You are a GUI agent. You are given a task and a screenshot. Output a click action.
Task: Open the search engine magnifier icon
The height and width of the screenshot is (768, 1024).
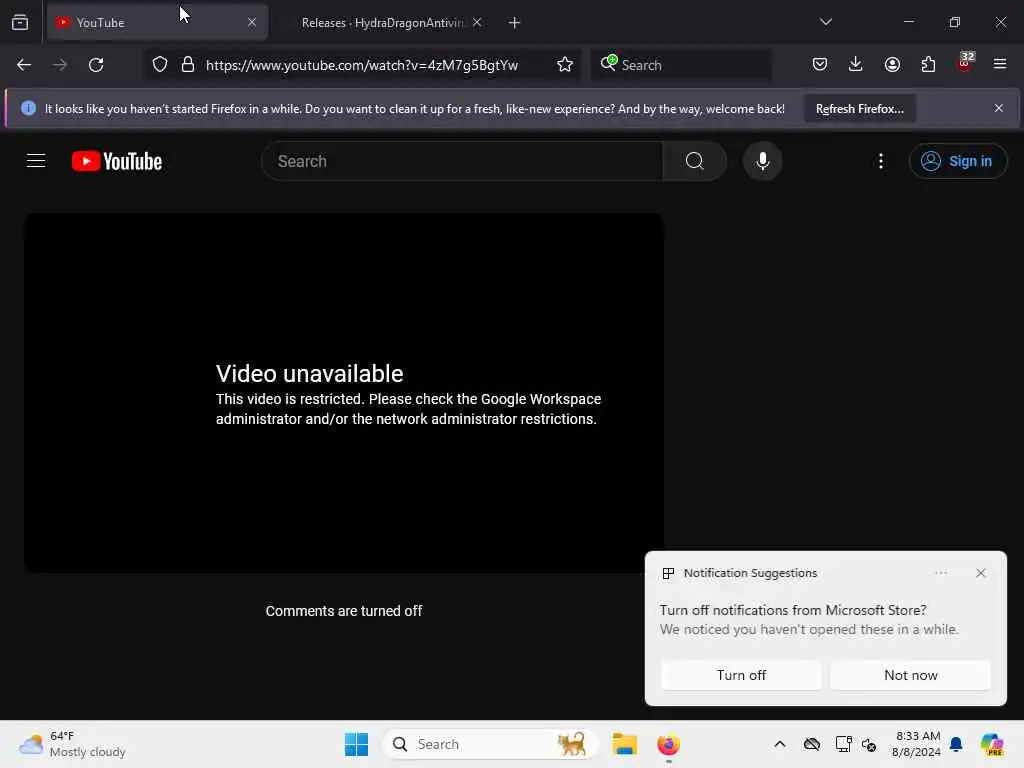(609, 63)
